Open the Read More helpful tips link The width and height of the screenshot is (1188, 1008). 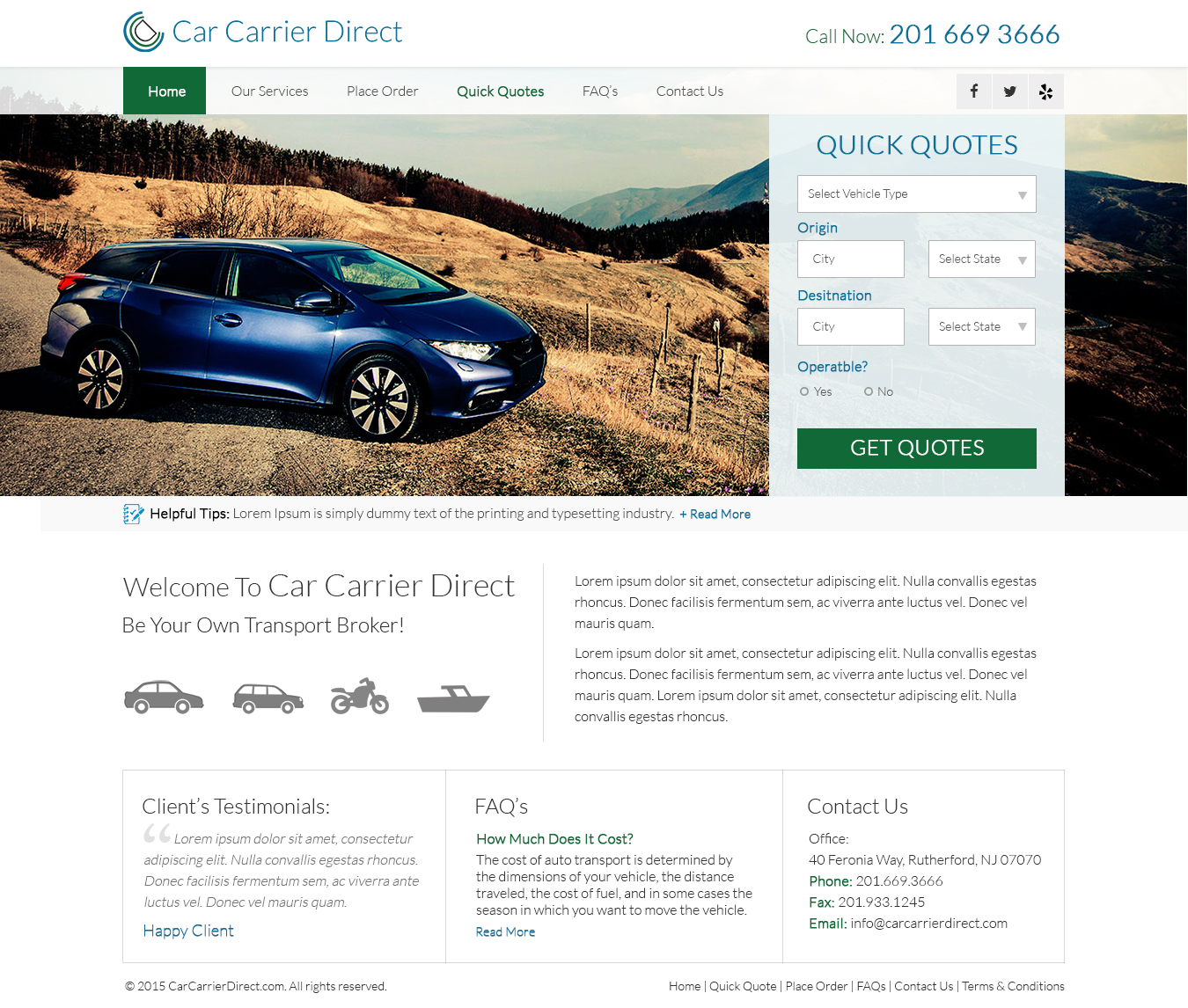tap(714, 514)
